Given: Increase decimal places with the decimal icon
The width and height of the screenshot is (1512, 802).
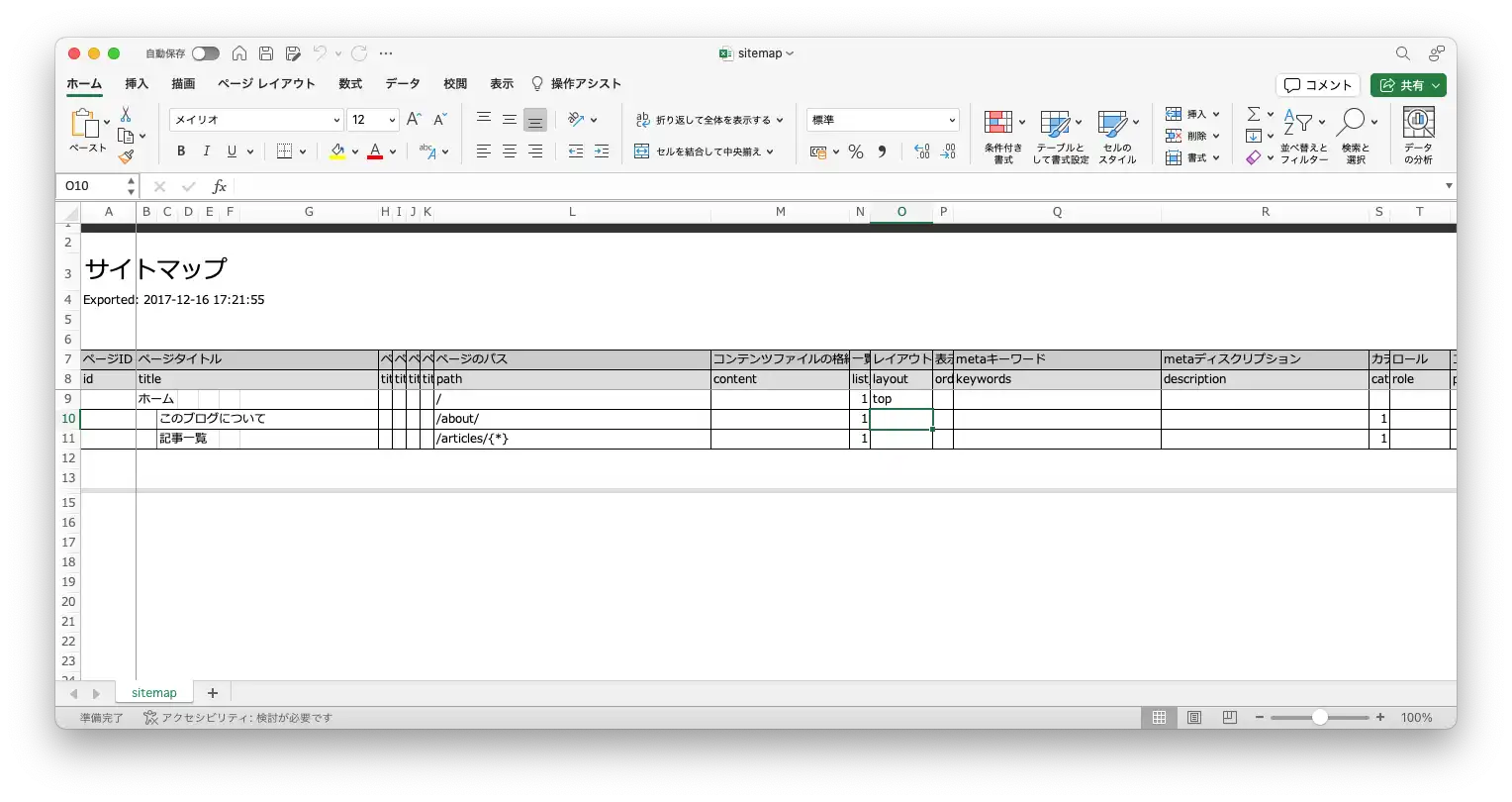Looking at the screenshot, I should pos(920,151).
